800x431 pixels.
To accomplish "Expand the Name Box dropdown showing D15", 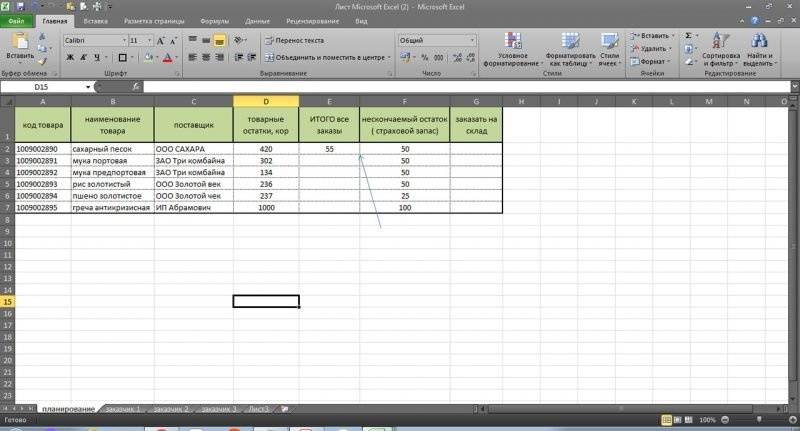I will point(88,88).
